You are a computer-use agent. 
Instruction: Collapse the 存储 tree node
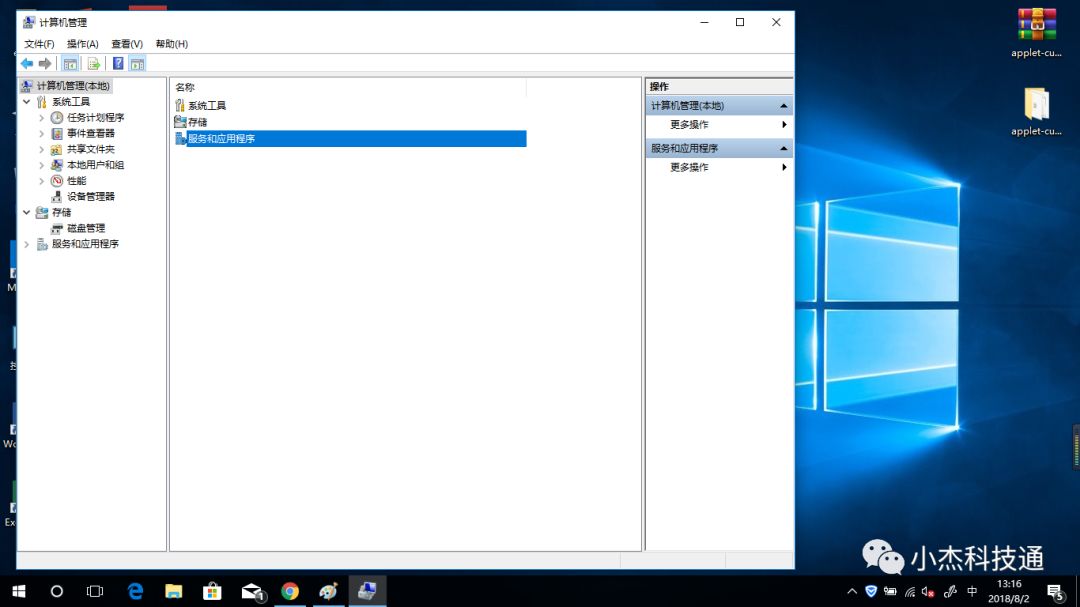27,212
